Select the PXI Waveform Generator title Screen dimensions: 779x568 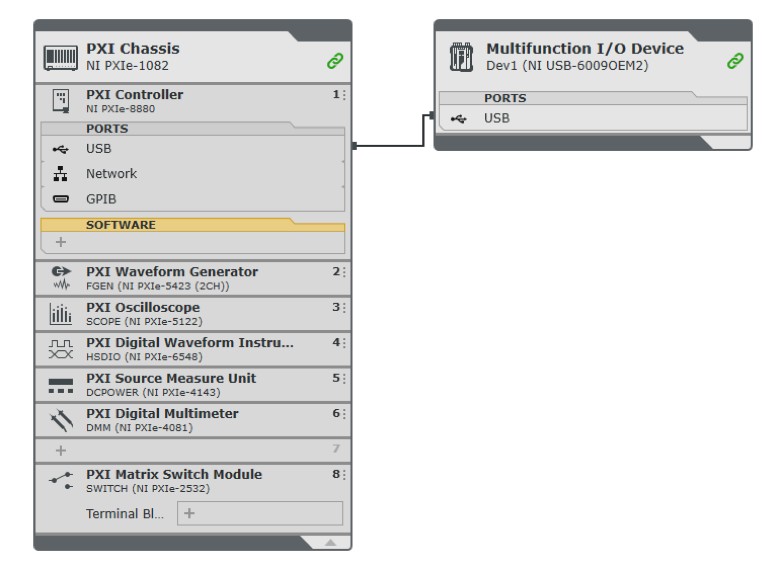pos(172,272)
